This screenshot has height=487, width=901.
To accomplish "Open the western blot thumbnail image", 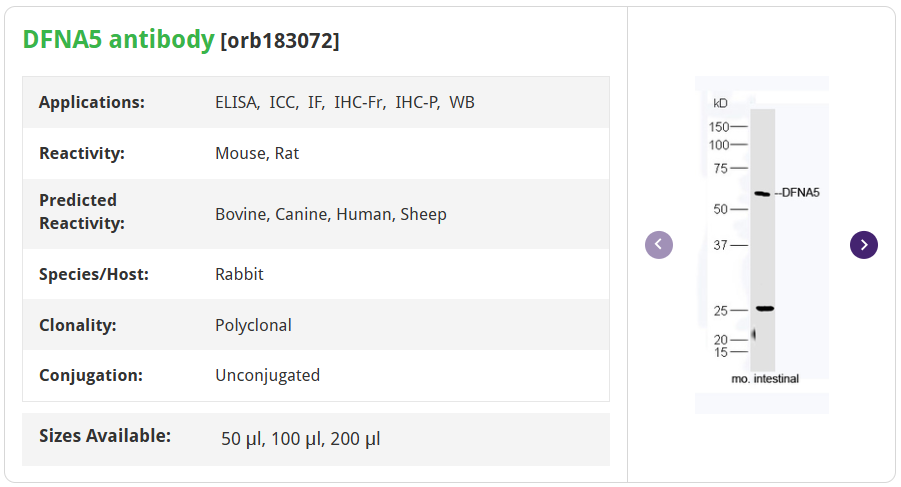I will pyautogui.click(x=762, y=245).
